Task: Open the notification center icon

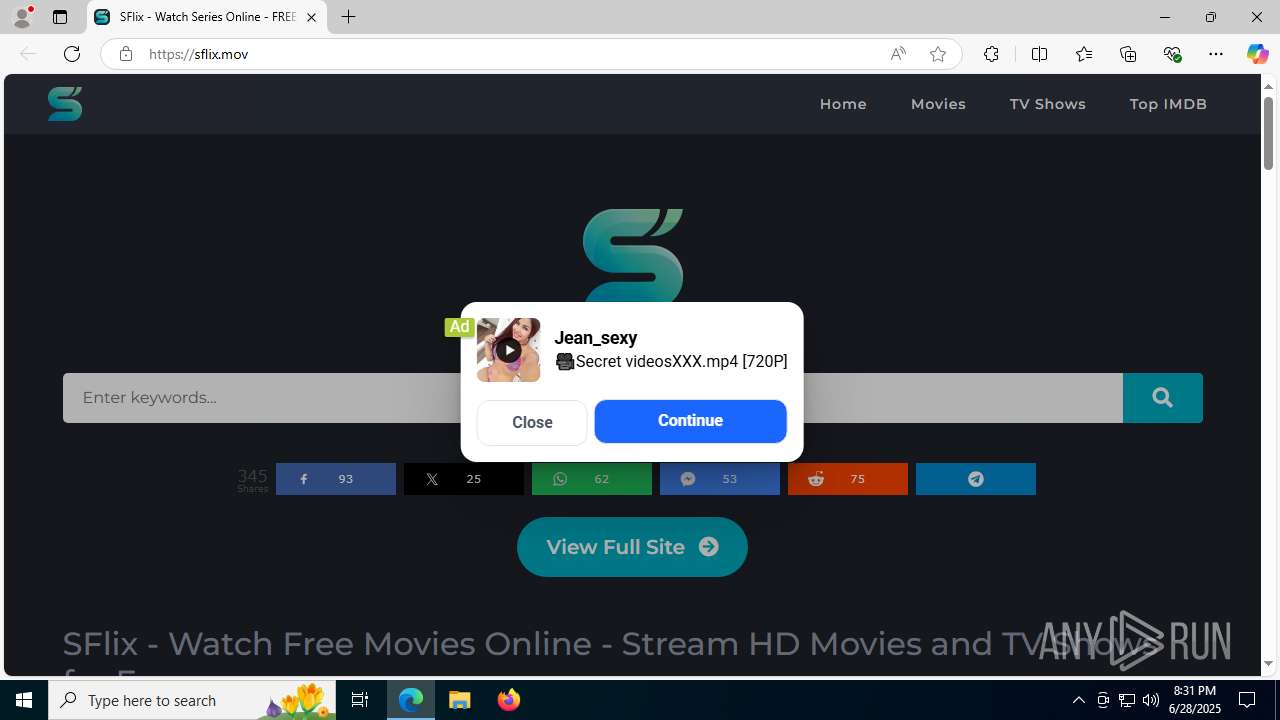Action: coord(1247,700)
